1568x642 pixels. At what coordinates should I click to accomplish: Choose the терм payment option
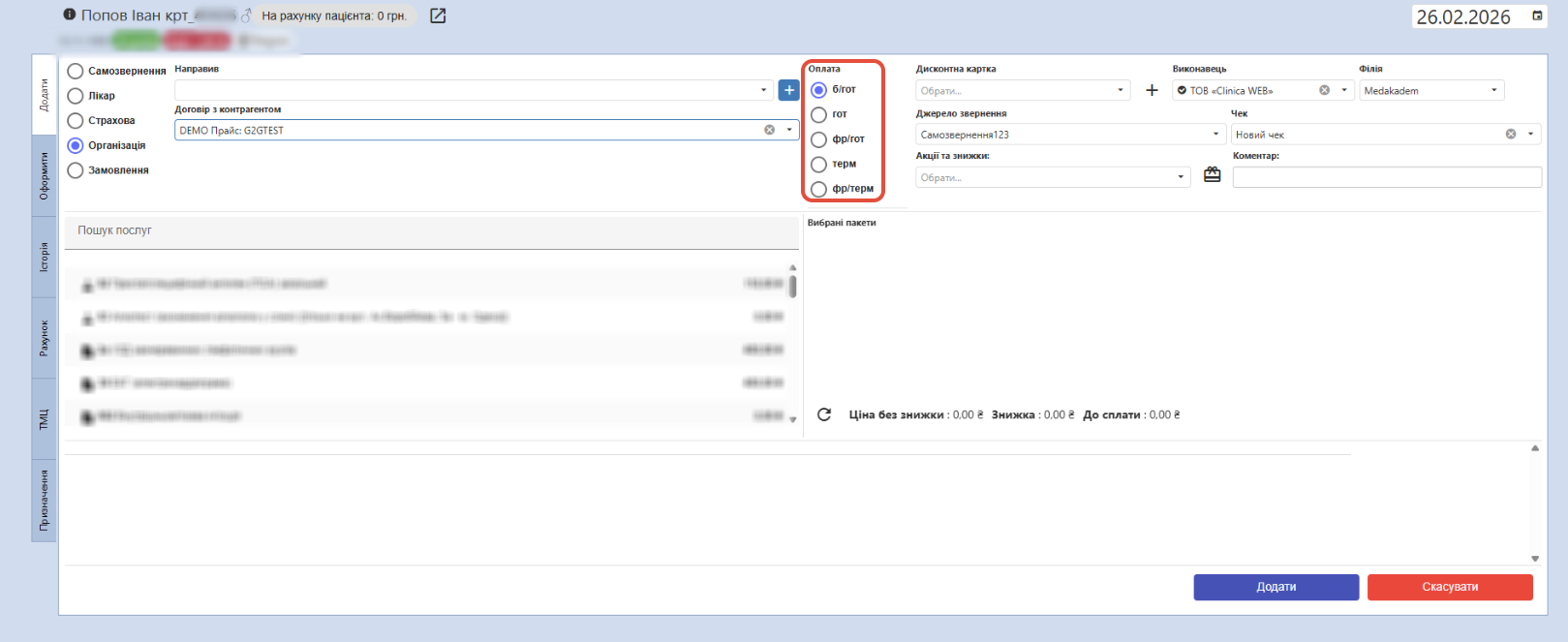click(x=819, y=164)
